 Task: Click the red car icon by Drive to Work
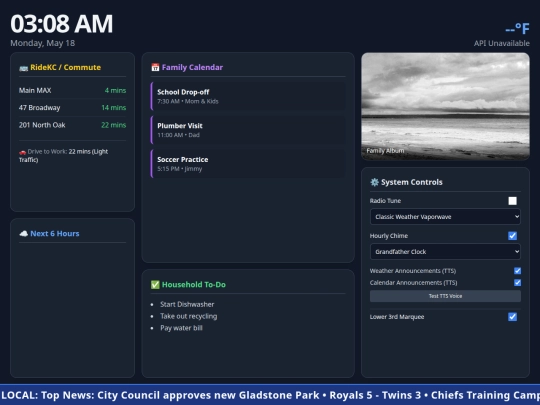click(x=22, y=152)
